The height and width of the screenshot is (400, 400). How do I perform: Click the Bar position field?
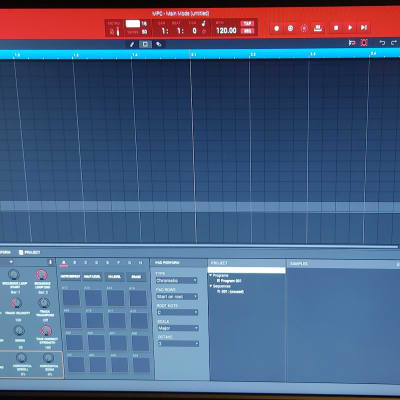coord(164,31)
